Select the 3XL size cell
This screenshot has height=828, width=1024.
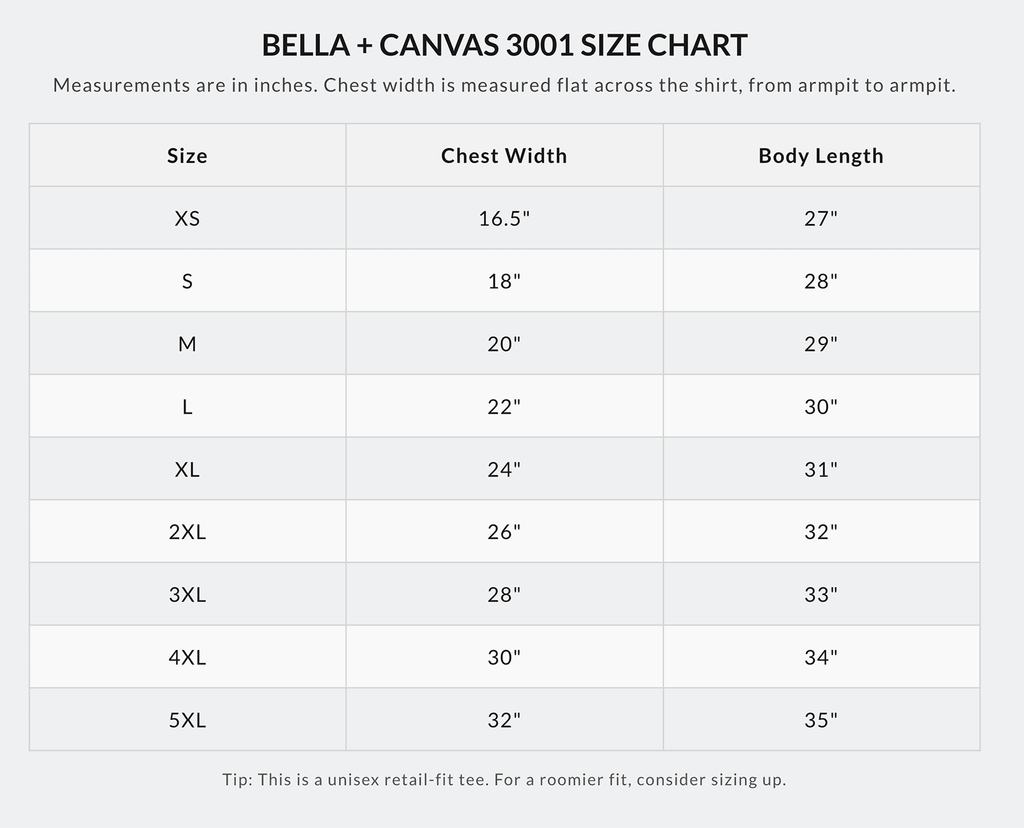(x=187, y=594)
